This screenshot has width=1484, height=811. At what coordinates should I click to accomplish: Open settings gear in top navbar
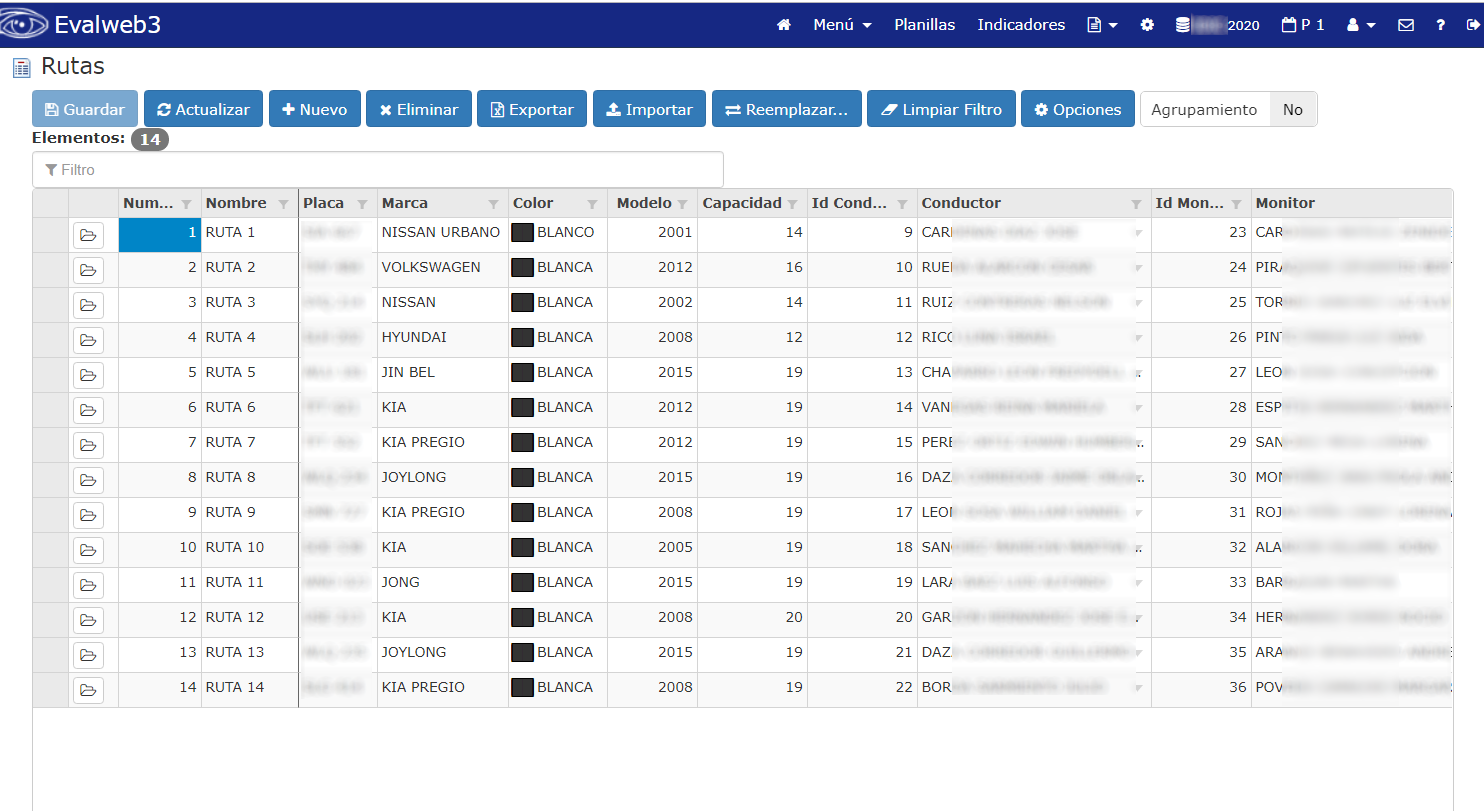click(x=1147, y=25)
